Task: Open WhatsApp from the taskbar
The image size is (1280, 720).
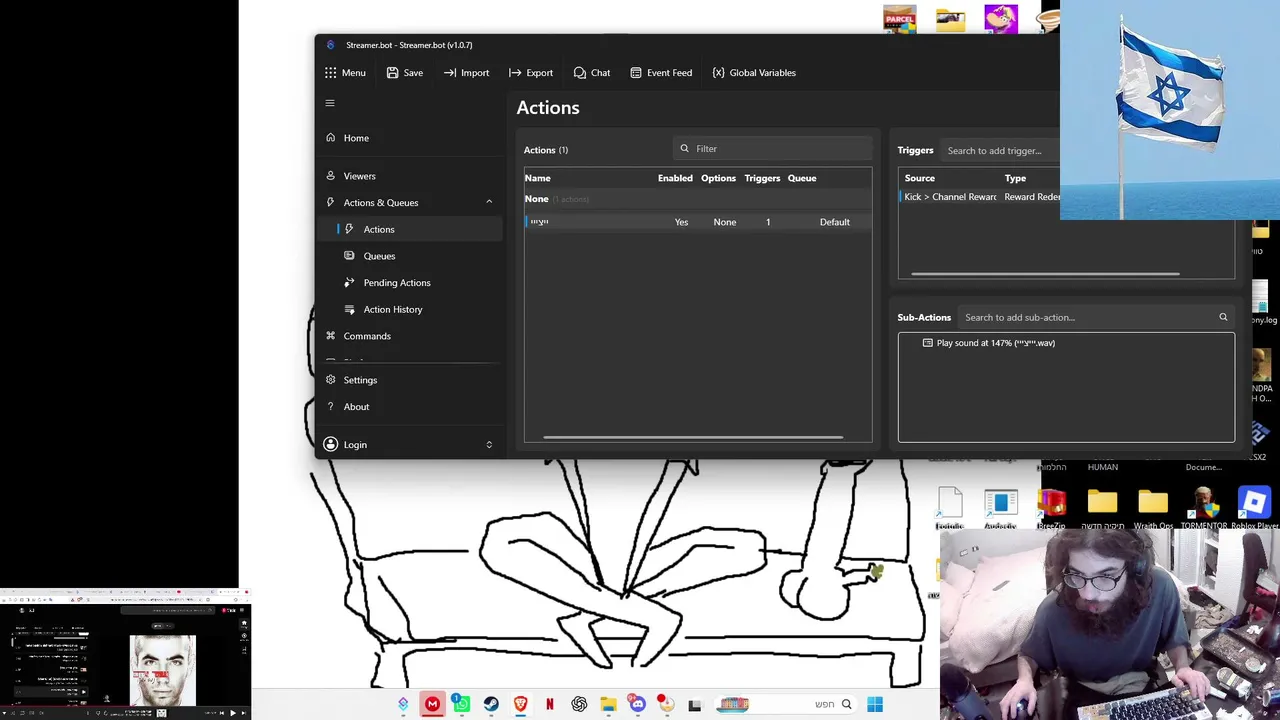Action: [x=461, y=704]
